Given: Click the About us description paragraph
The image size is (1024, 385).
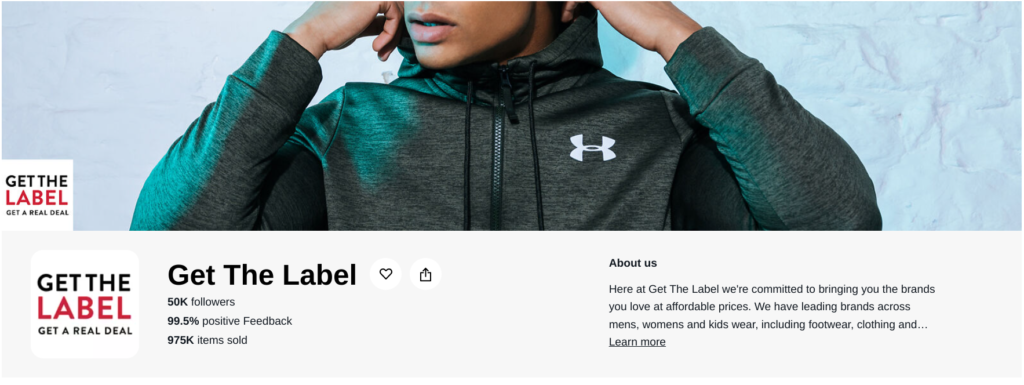Looking at the screenshot, I should [x=772, y=306].
